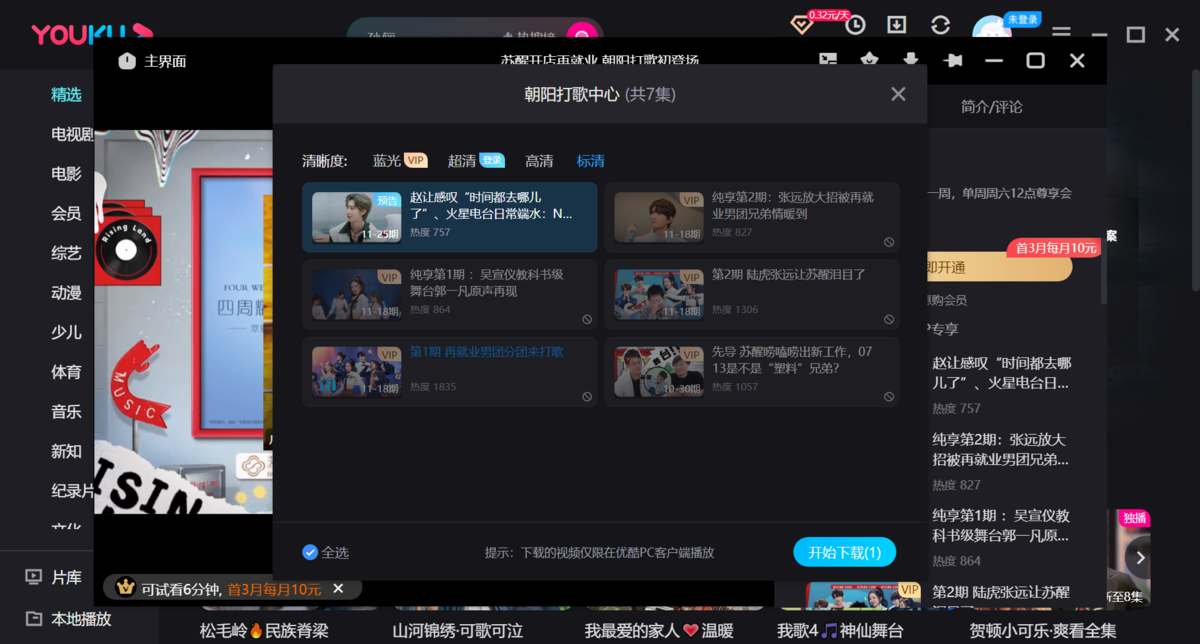Open 综艺 category in sidebar
The height and width of the screenshot is (644, 1200).
(x=66, y=254)
